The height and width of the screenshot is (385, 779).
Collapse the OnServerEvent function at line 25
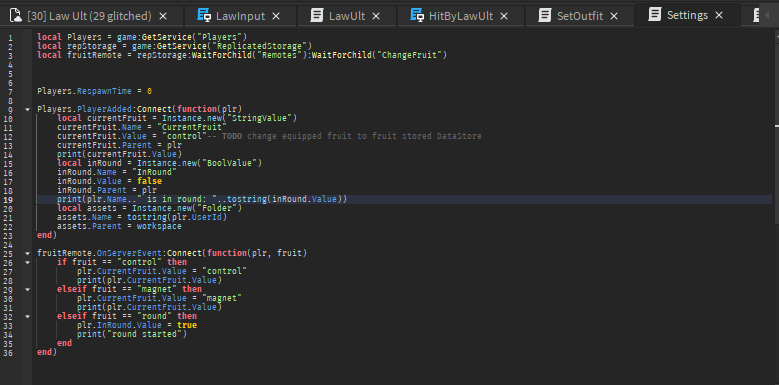pyautogui.click(x=27, y=253)
